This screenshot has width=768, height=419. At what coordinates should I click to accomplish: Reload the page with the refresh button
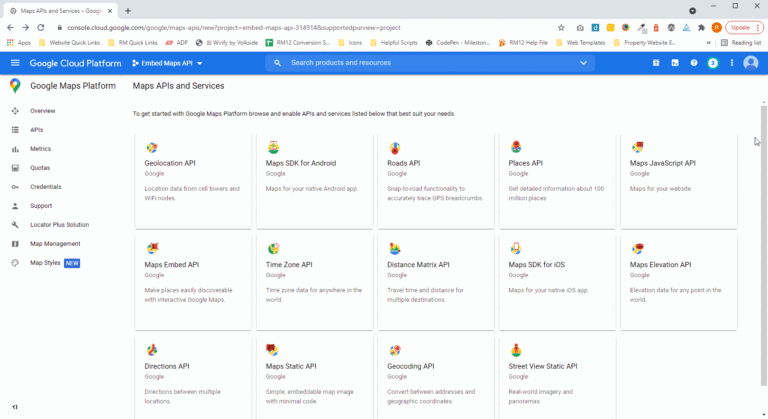click(41, 27)
